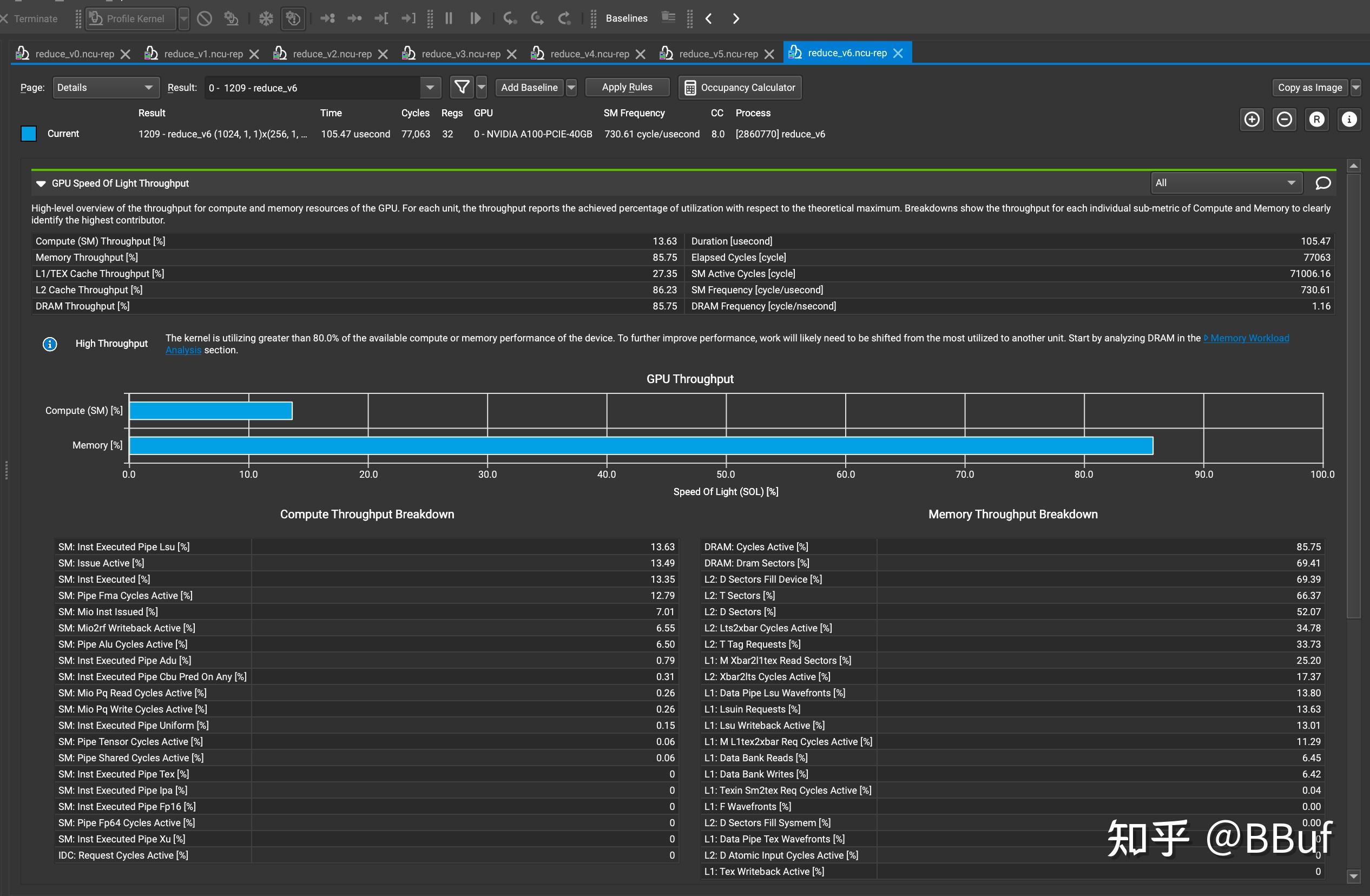Expand the Add Baseline dropdown arrow

tap(571, 88)
